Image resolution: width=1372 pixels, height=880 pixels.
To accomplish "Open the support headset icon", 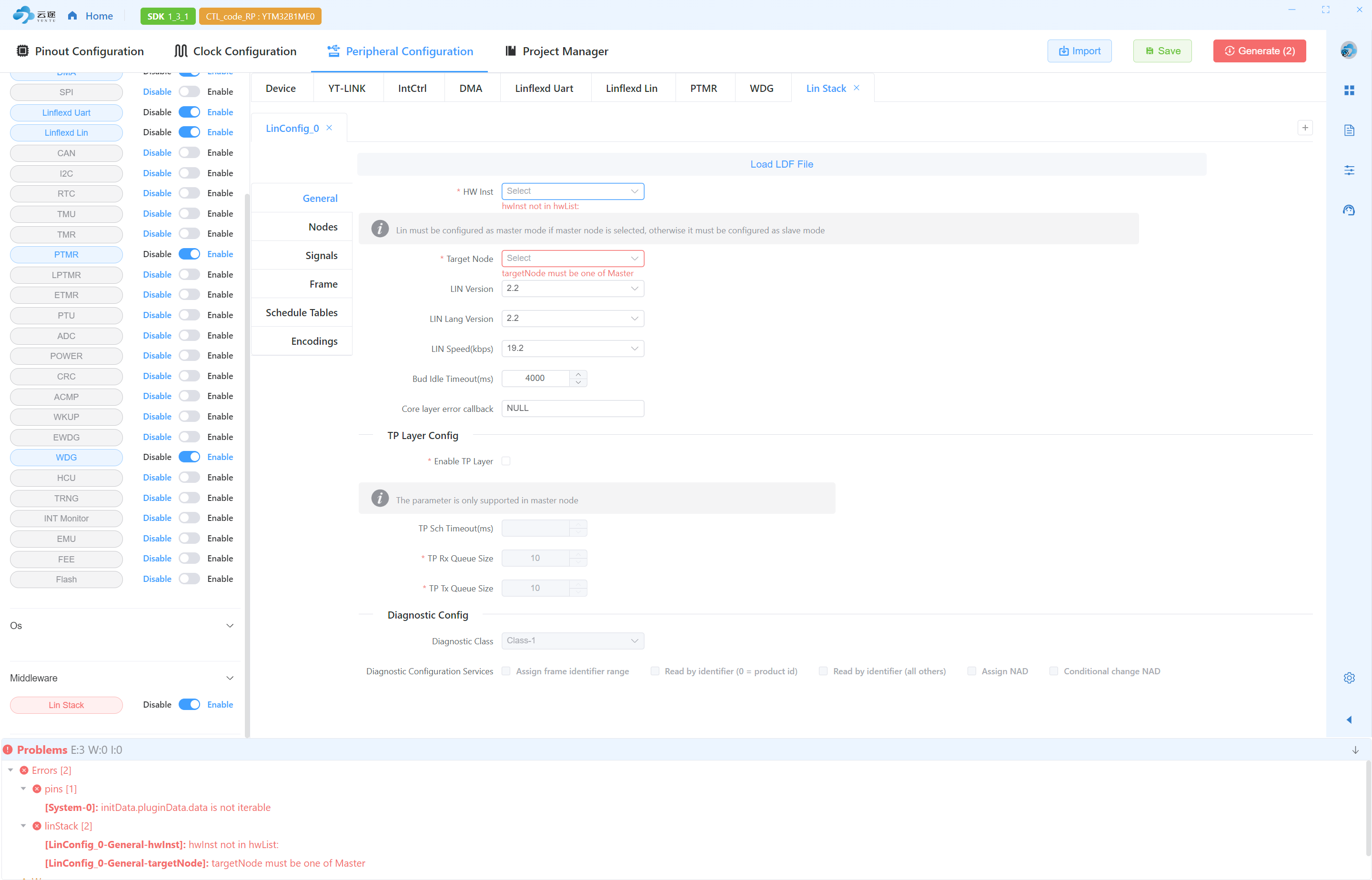I will (1349, 210).
